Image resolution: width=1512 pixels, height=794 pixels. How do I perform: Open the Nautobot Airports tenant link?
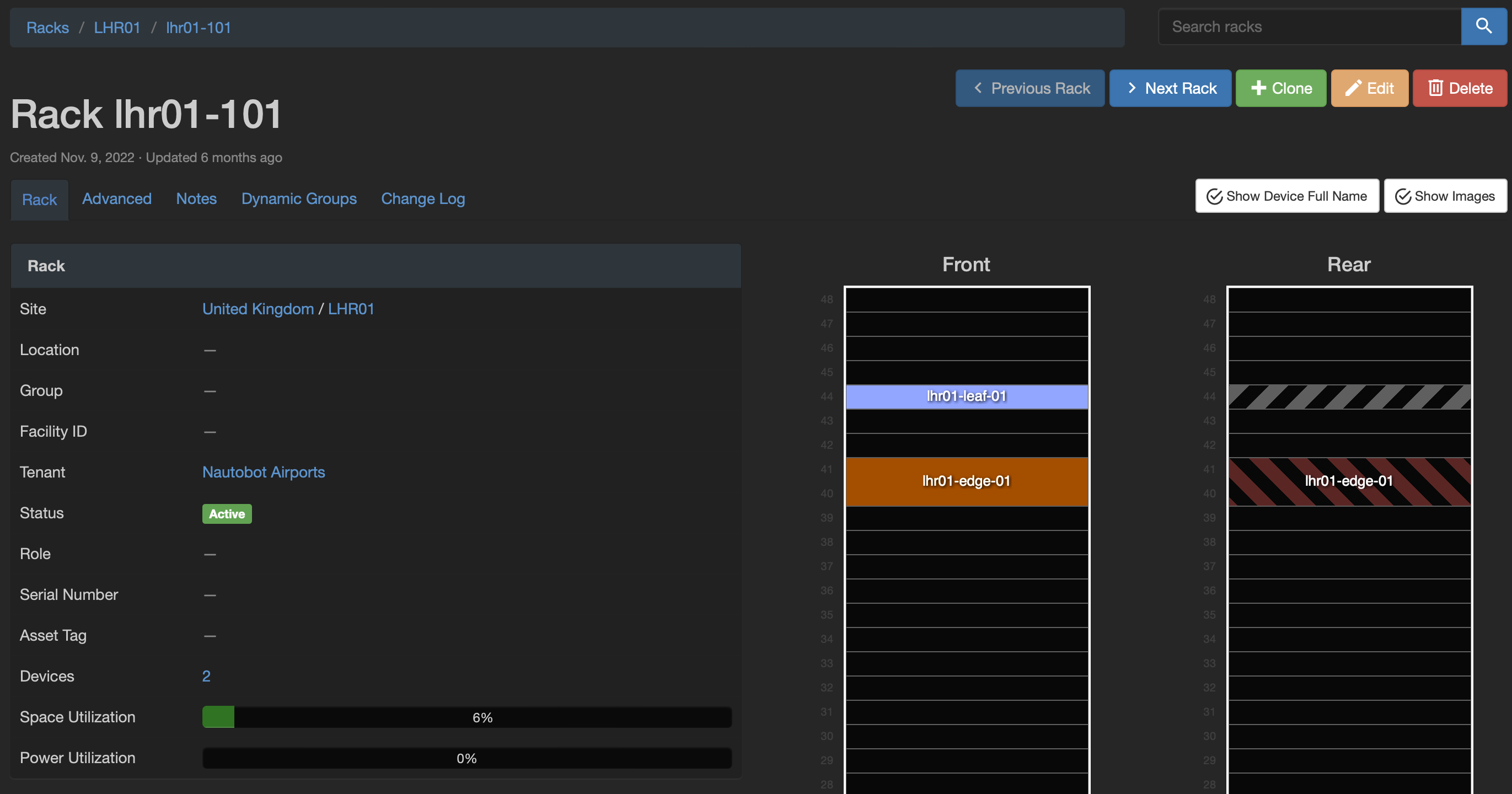point(264,473)
